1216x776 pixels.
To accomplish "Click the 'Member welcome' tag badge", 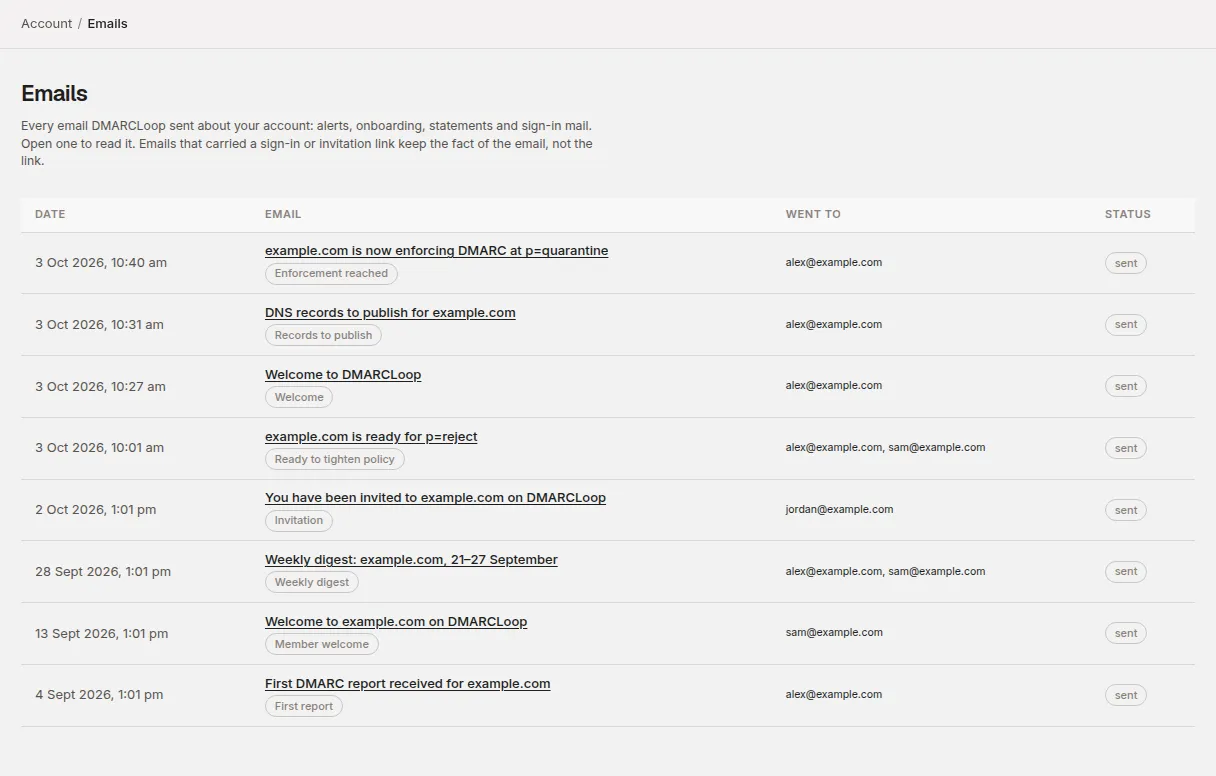I will pyautogui.click(x=321, y=644).
